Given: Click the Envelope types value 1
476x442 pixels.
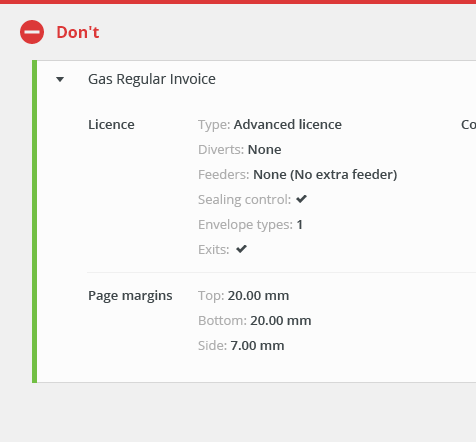Looking at the screenshot, I should pyautogui.click(x=300, y=224).
